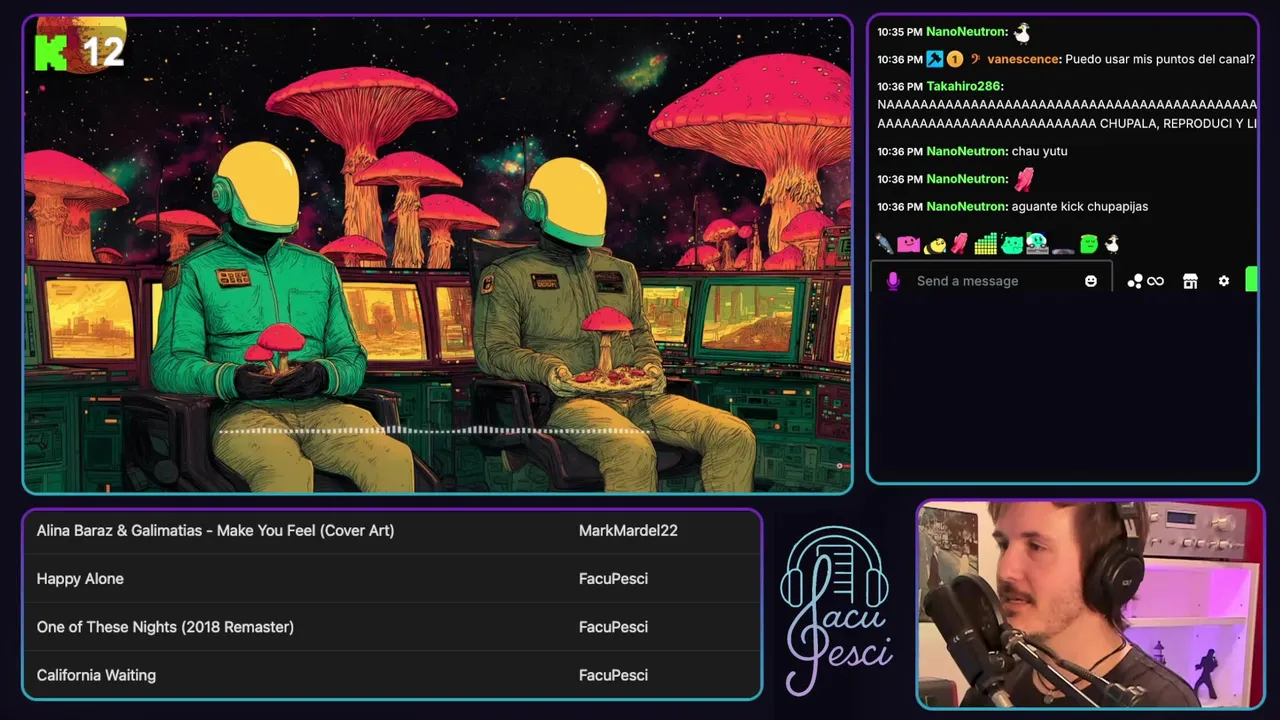Click the red praying emote in NanoNeutron's message
1280x720 pixels.
pos(1023,179)
